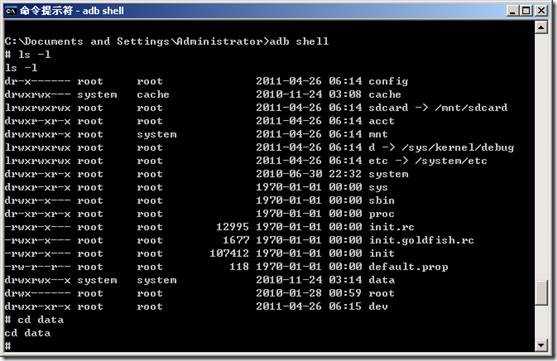Image resolution: width=557 pixels, height=361 pixels.
Task: Minimize the adb shell command window
Action: 513,11
